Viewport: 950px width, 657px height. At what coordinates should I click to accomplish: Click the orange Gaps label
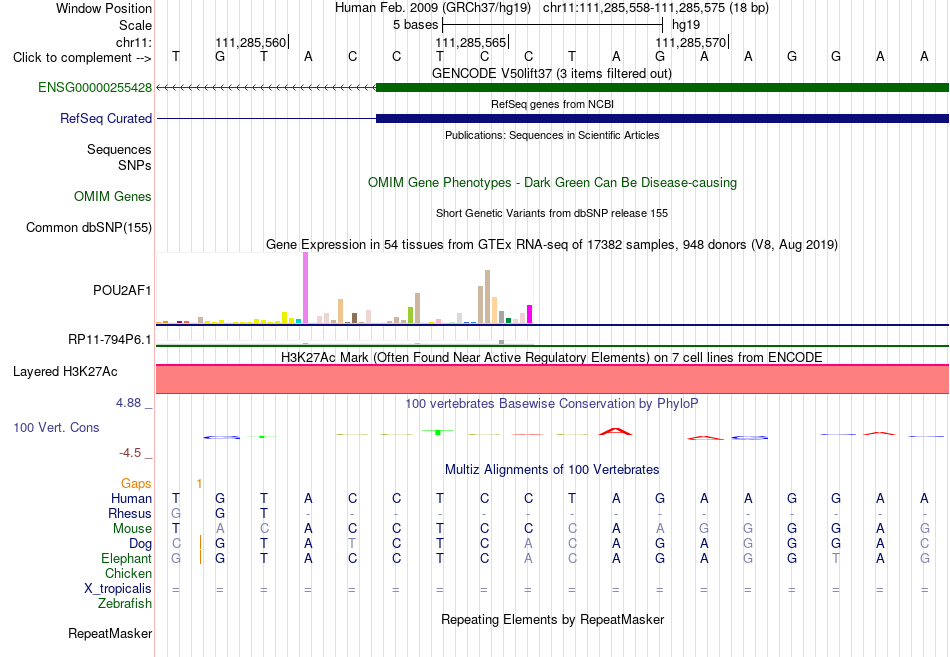136,483
